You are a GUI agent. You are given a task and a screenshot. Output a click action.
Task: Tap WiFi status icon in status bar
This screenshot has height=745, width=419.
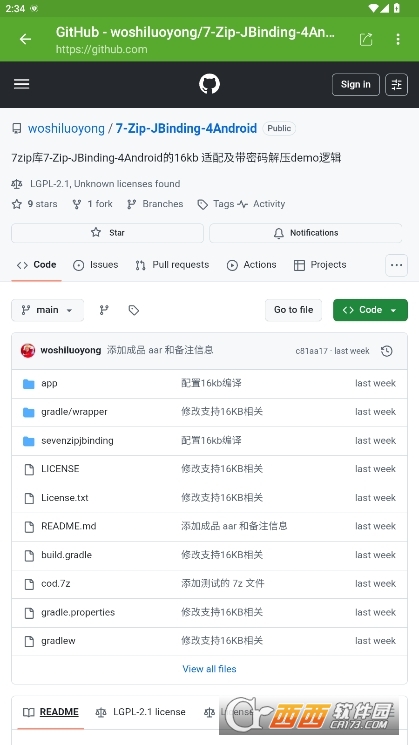click(x=374, y=8)
